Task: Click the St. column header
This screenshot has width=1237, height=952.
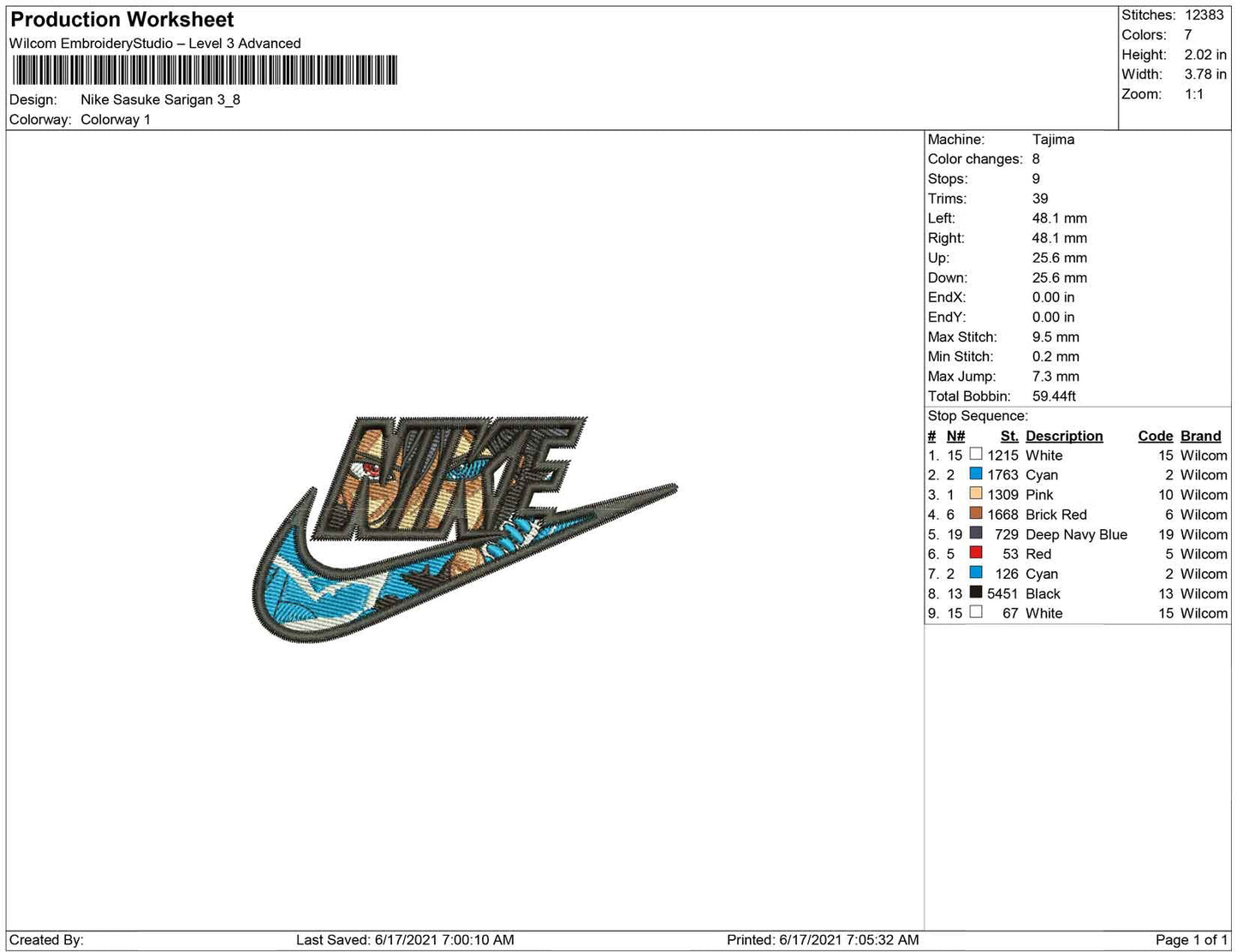Action: (1009, 436)
